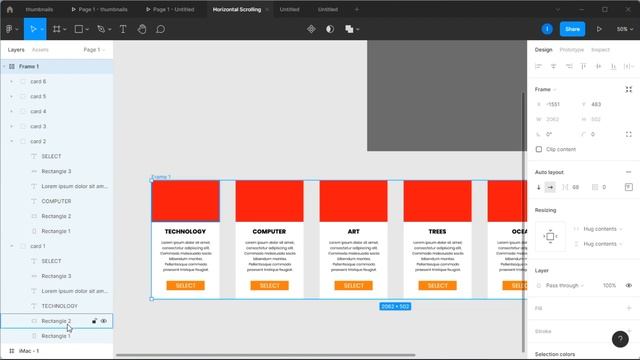The width and height of the screenshot is (640, 360).
Task: Click the Present play icon
Action: [x=599, y=29]
